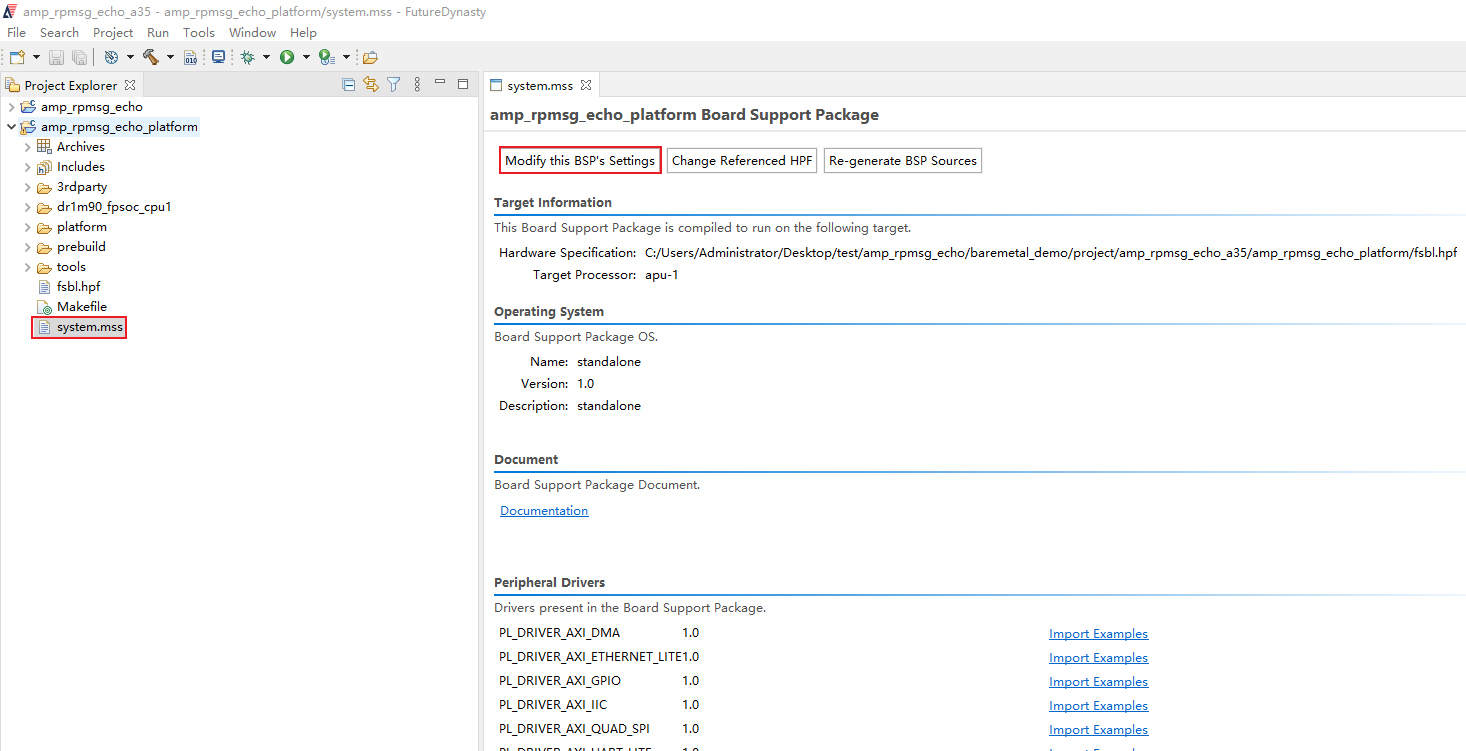
Task: Click the terminal monitor toolbar icon
Action: 218,57
